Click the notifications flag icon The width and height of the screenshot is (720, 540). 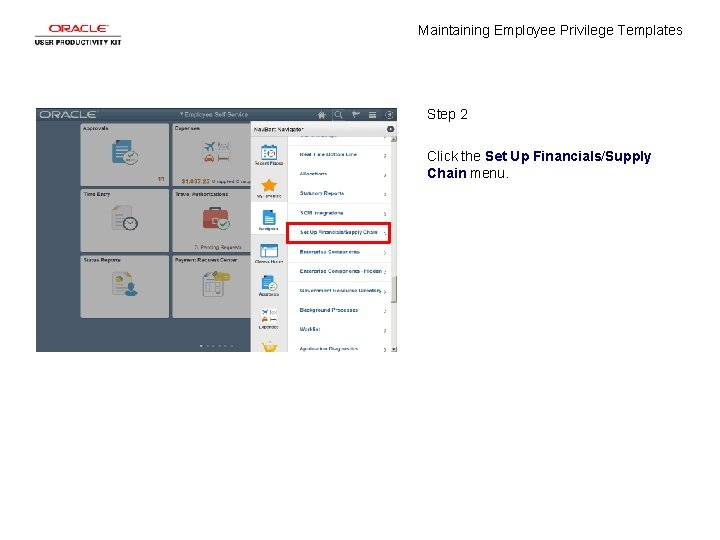coord(355,115)
